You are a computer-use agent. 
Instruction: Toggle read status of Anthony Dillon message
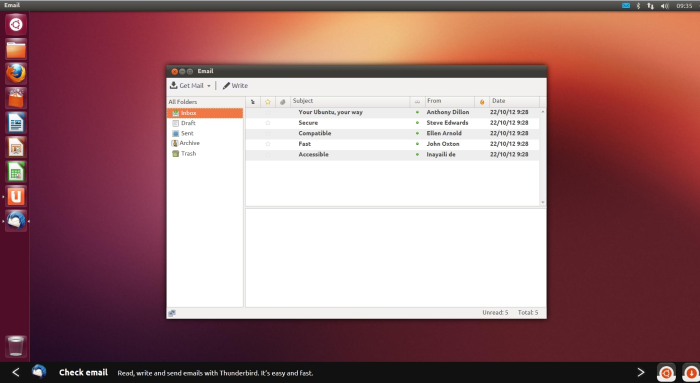point(417,112)
